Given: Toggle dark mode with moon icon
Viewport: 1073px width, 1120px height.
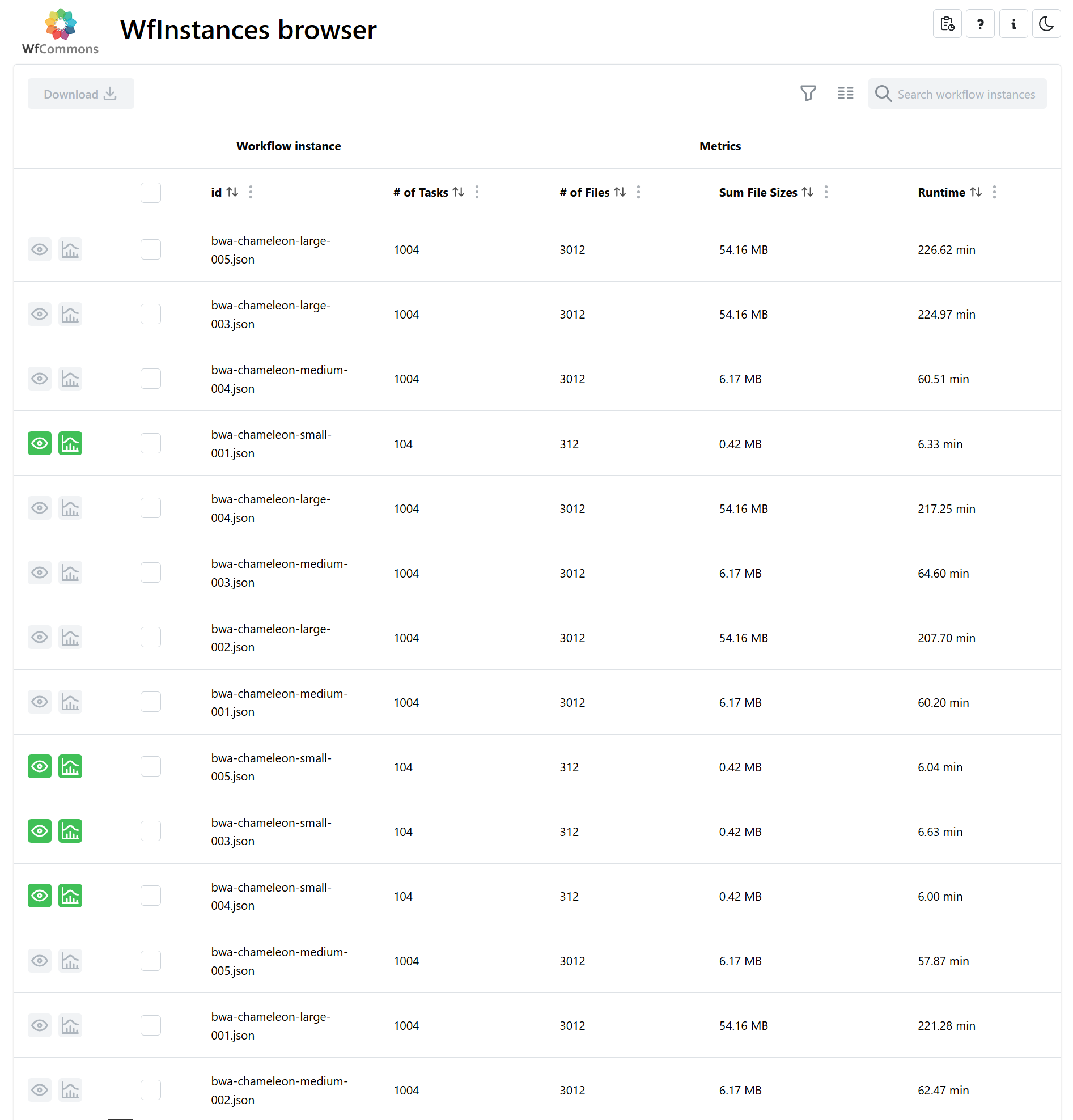Looking at the screenshot, I should tap(1046, 24).
